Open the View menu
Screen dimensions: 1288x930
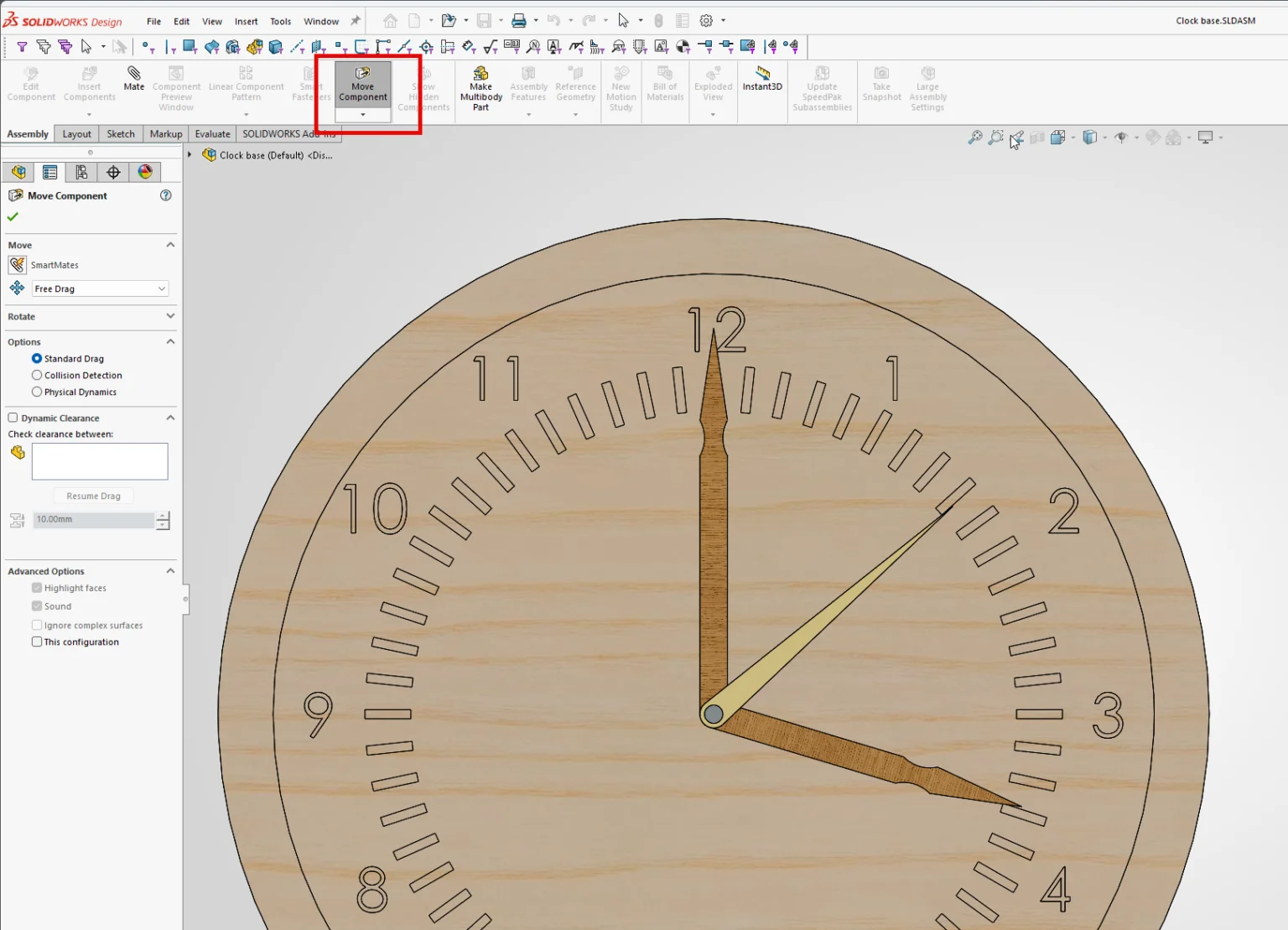click(212, 22)
